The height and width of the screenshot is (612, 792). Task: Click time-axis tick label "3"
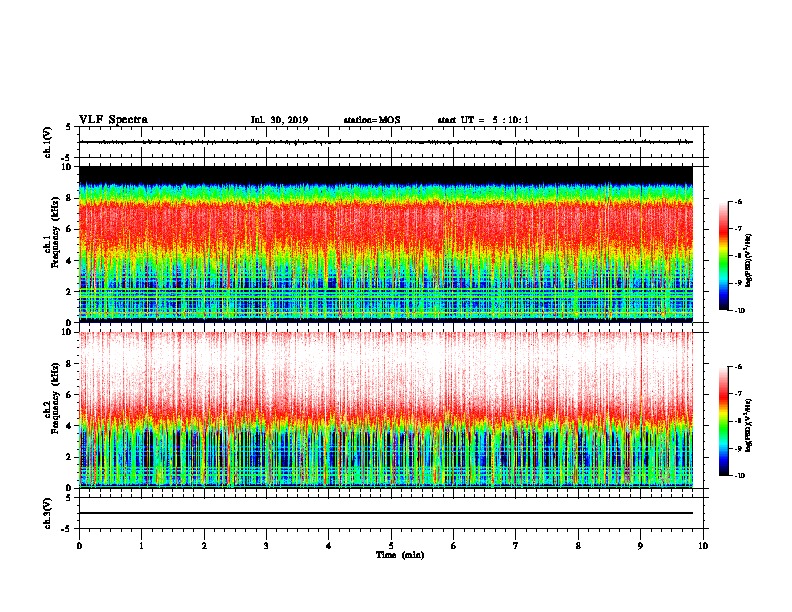click(x=266, y=546)
